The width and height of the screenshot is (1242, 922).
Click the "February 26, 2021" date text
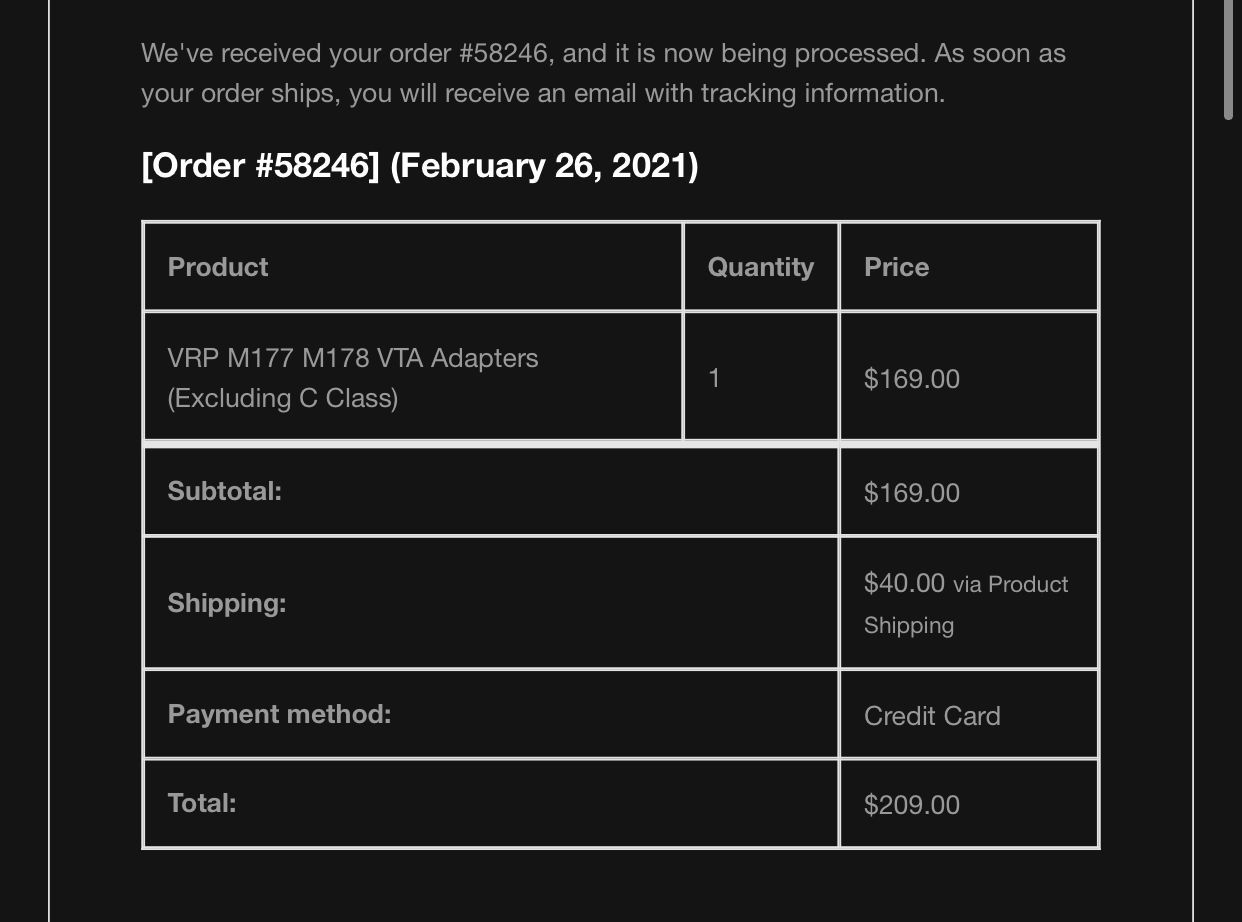point(543,165)
